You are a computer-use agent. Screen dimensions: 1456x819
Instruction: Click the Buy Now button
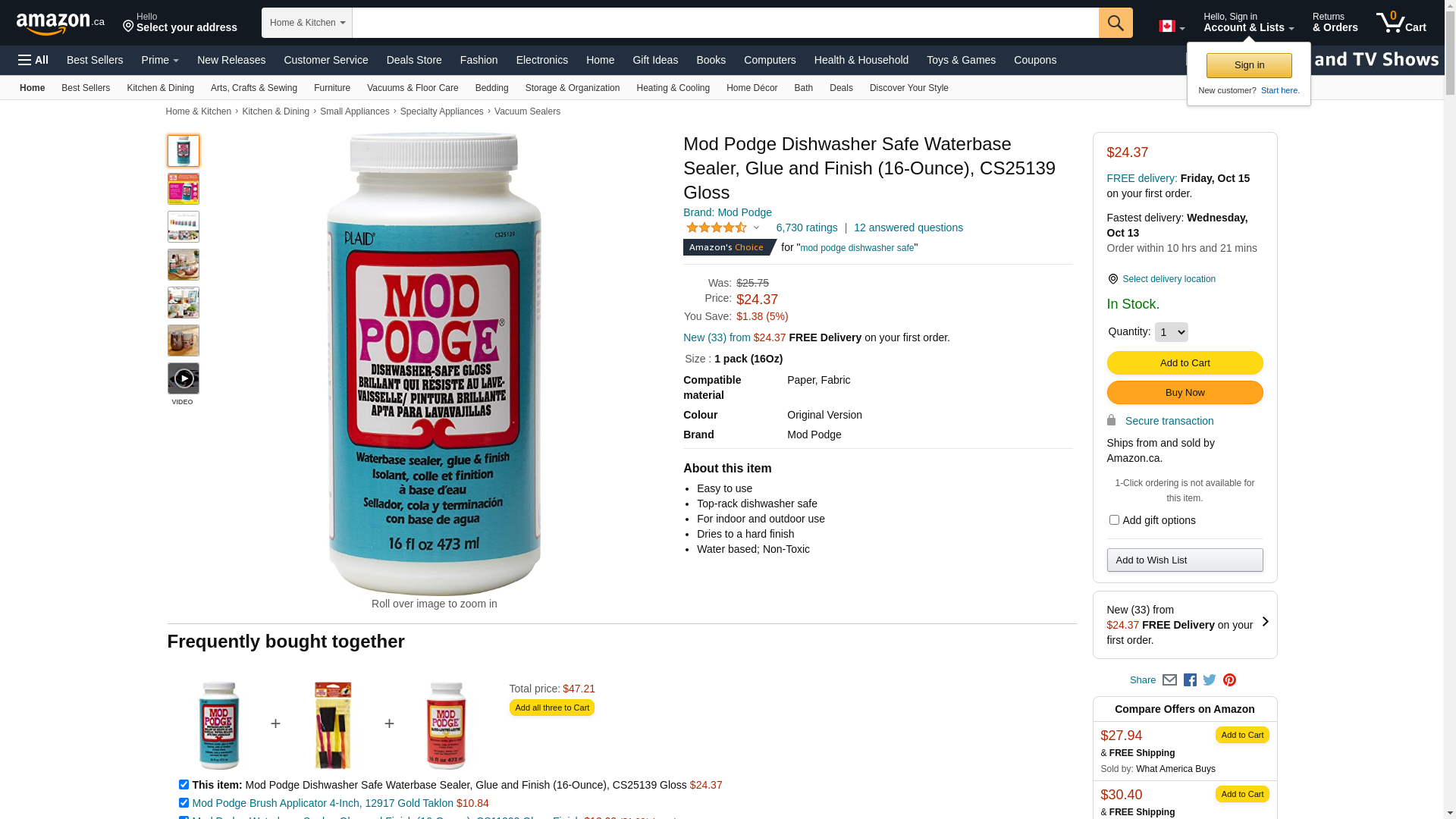point(1185,393)
